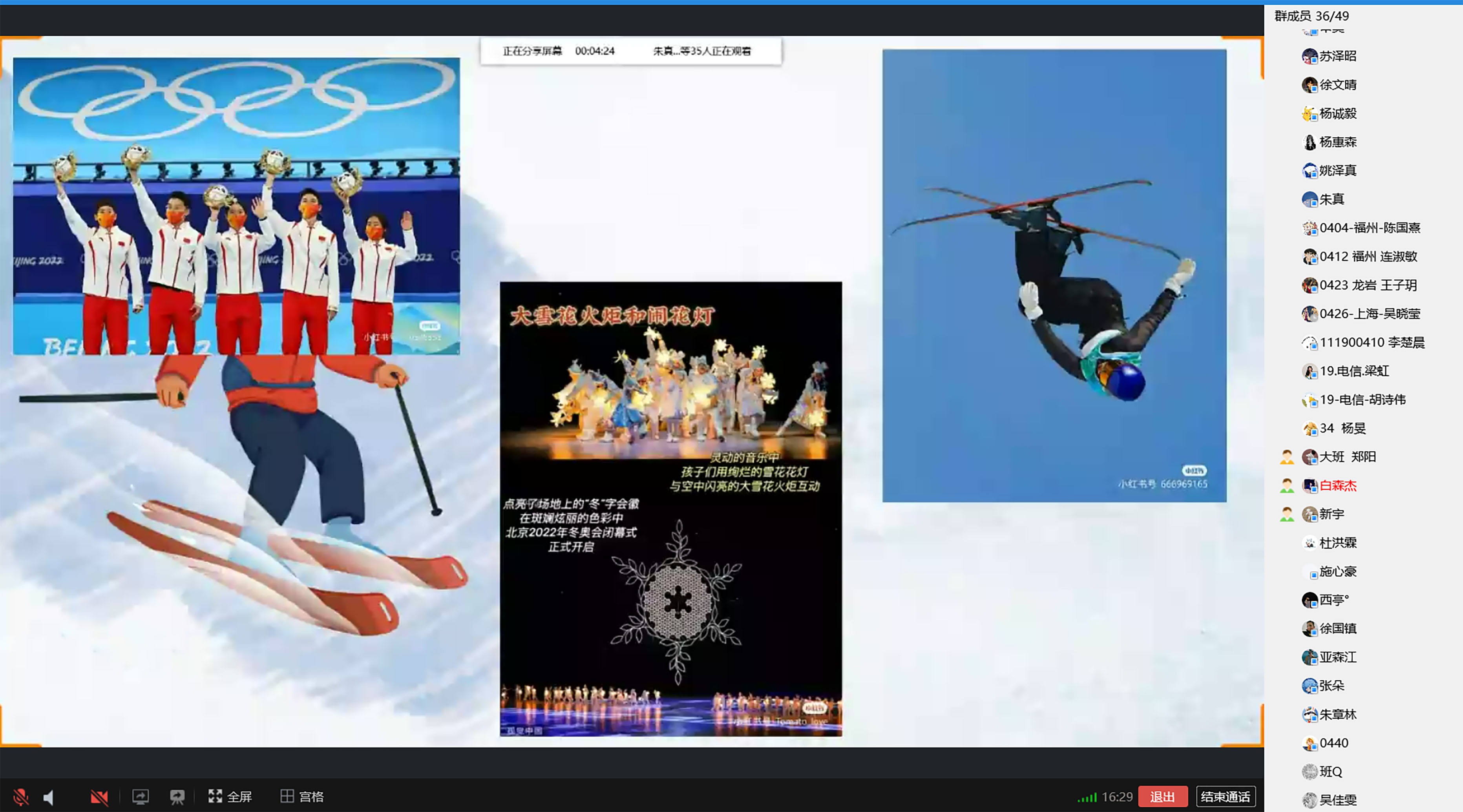Screen dimensions: 1463x812
Task: Click the upside-down skier photo
Action: (x=1054, y=276)
